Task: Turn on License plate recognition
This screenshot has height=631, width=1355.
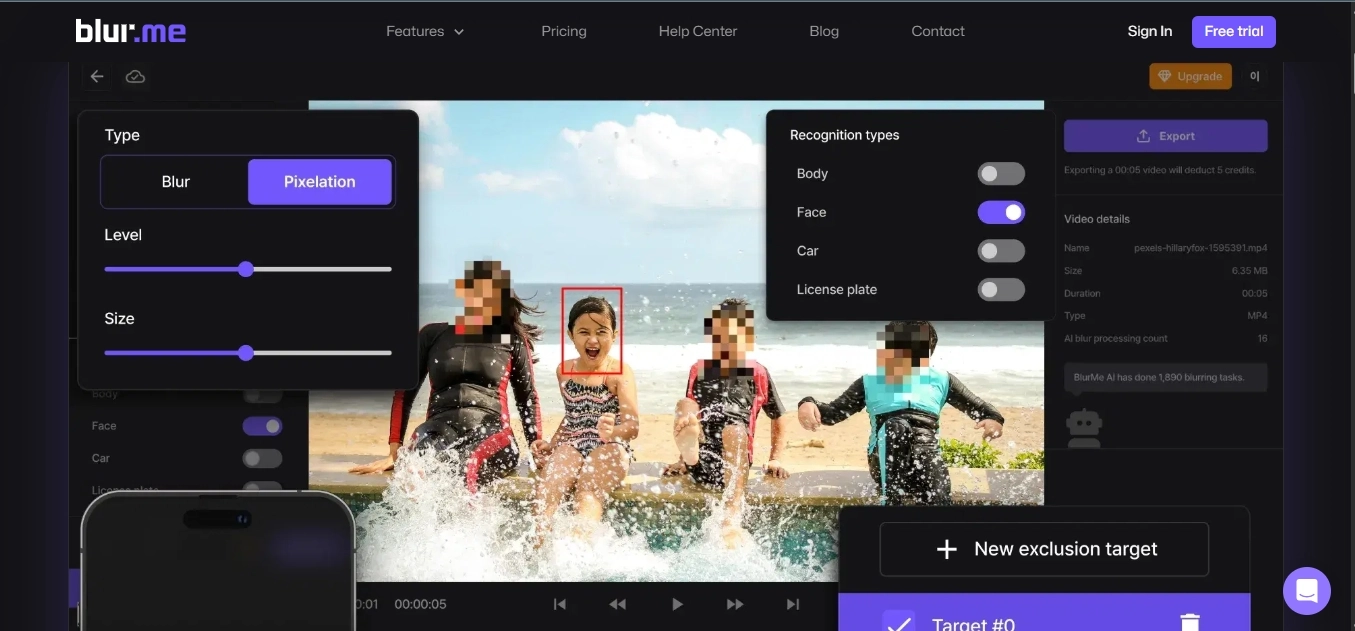Action: tap(1000, 290)
